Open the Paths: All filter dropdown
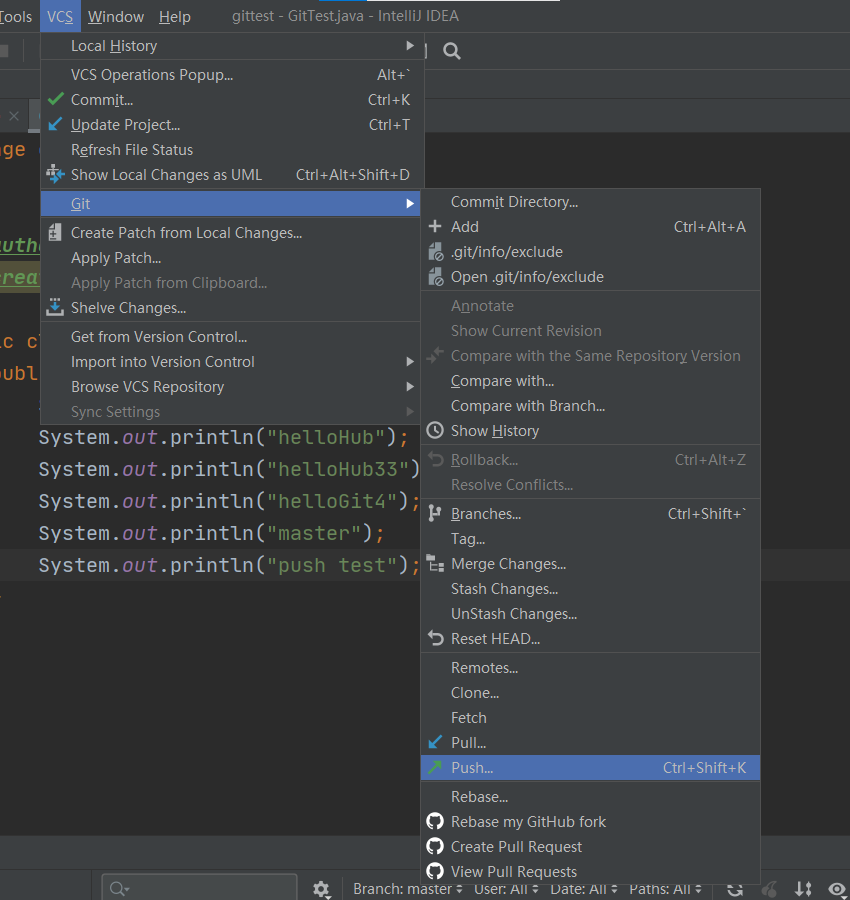850x900 pixels. pos(665,889)
